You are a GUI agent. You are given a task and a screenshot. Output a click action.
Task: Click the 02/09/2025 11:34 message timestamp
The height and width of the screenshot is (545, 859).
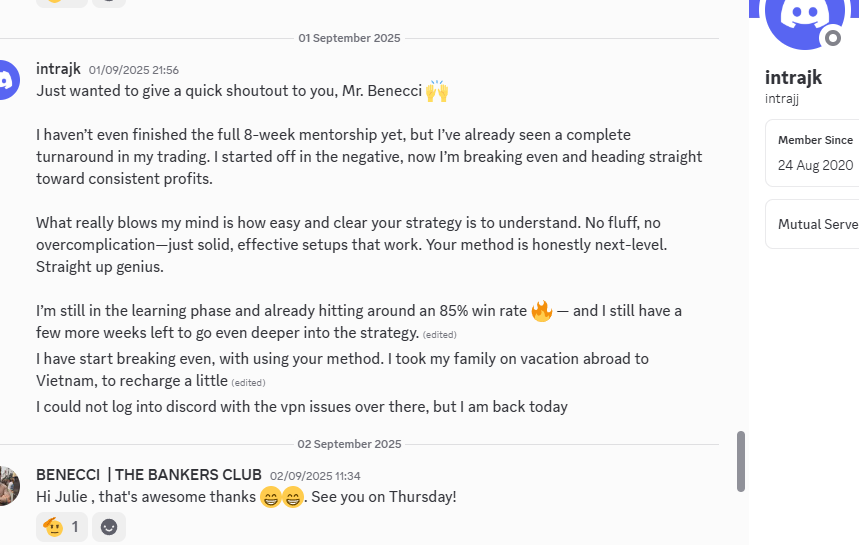(x=315, y=476)
